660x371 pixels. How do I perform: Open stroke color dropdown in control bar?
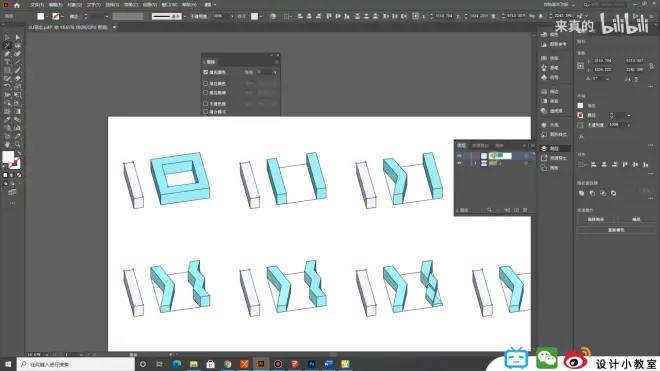[62, 16]
